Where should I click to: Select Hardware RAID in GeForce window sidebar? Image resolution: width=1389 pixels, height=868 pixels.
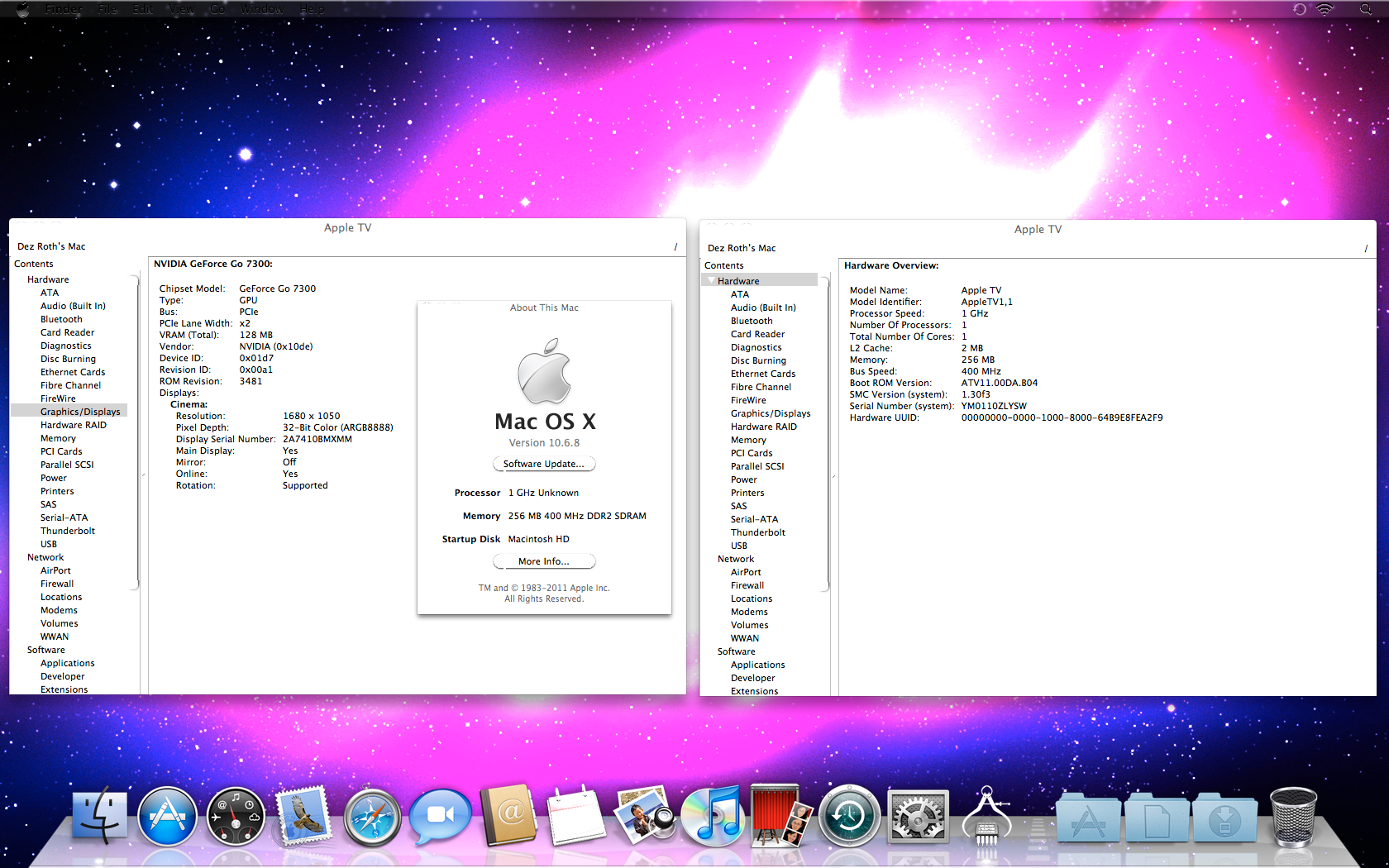[x=74, y=425]
